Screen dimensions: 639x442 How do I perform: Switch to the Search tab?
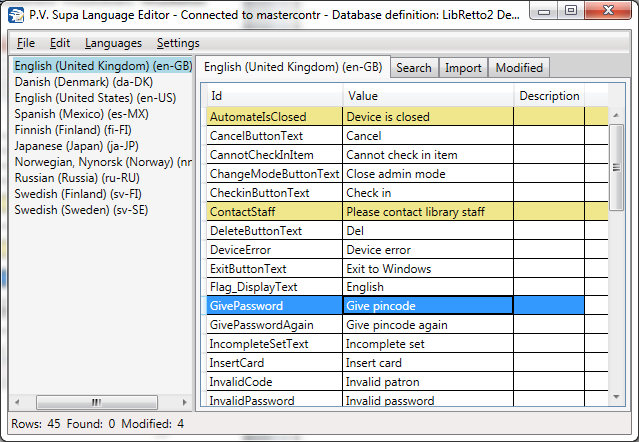tap(413, 68)
